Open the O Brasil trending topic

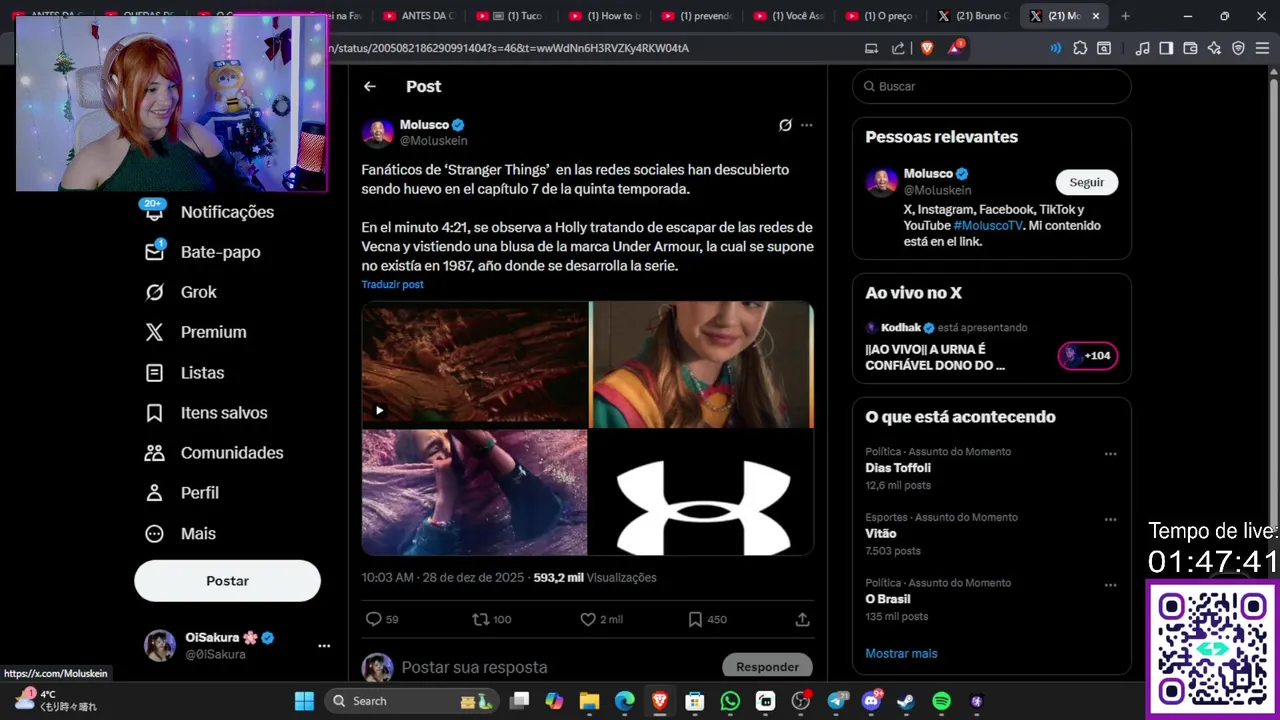point(888,599)
